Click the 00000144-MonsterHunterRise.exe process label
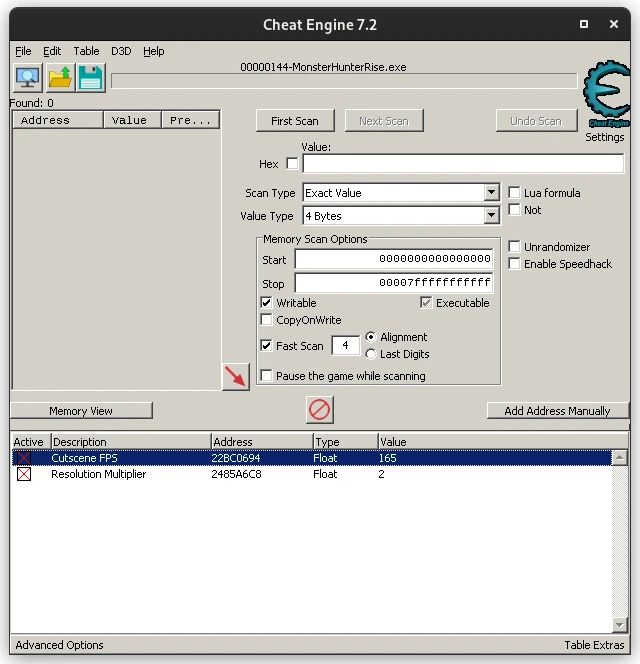 tap(323, 67)
